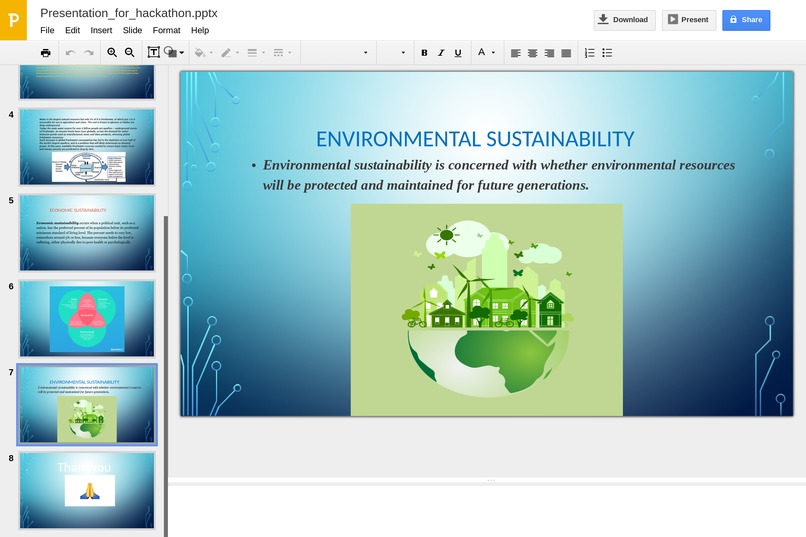Click the Download button
Viewport: 806px width, 537px height.
click(625, 20)
